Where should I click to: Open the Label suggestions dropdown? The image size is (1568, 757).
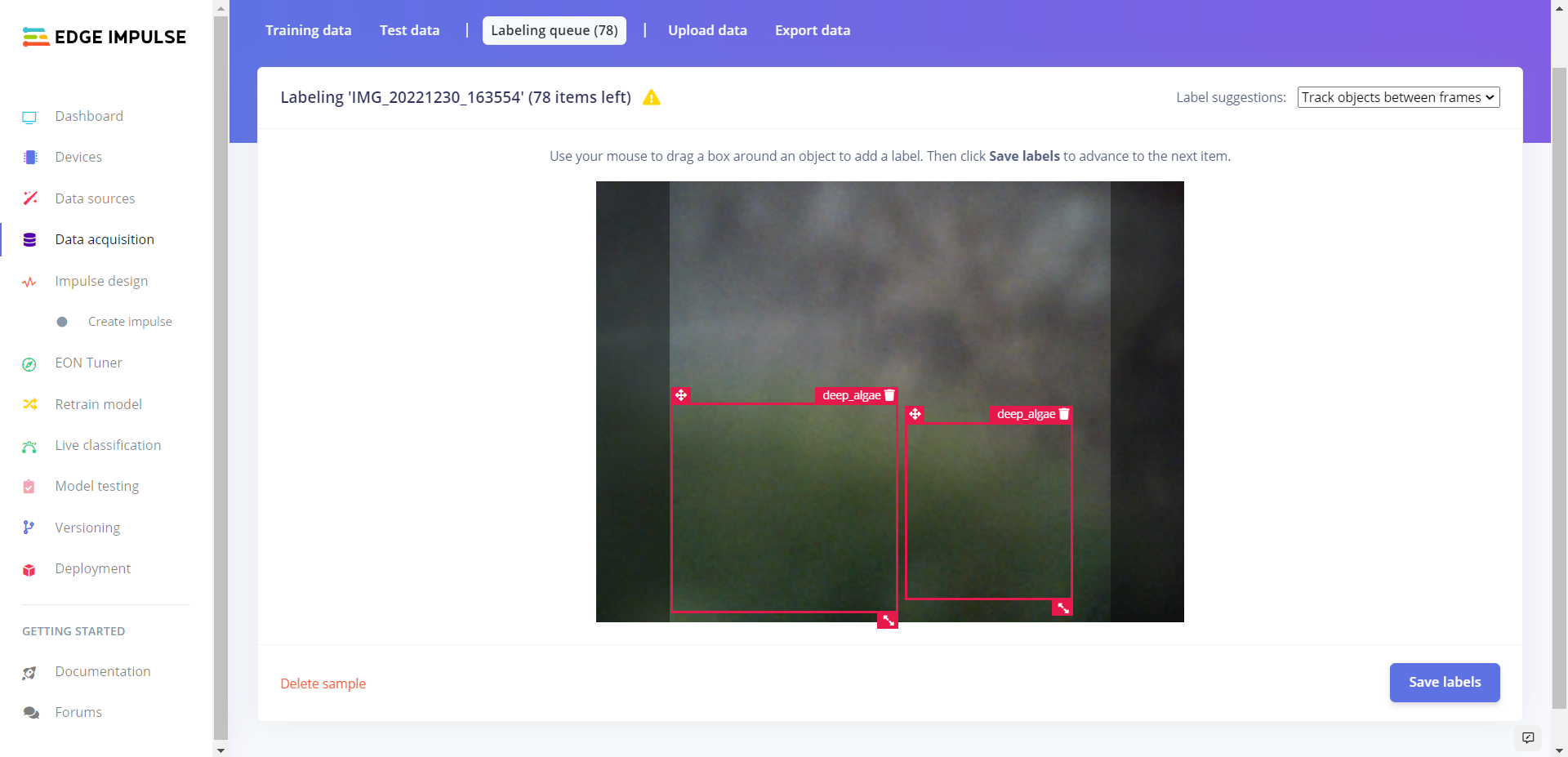click(1398, 97)
